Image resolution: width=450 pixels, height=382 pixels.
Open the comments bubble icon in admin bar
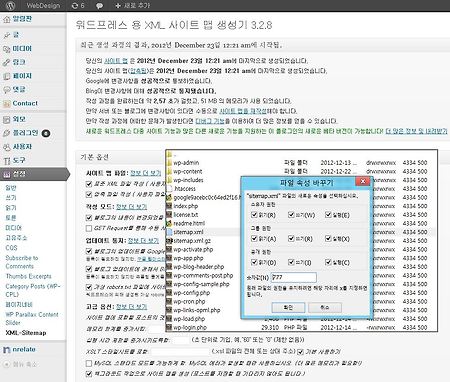pyautogui.click(x=99, y=6)
